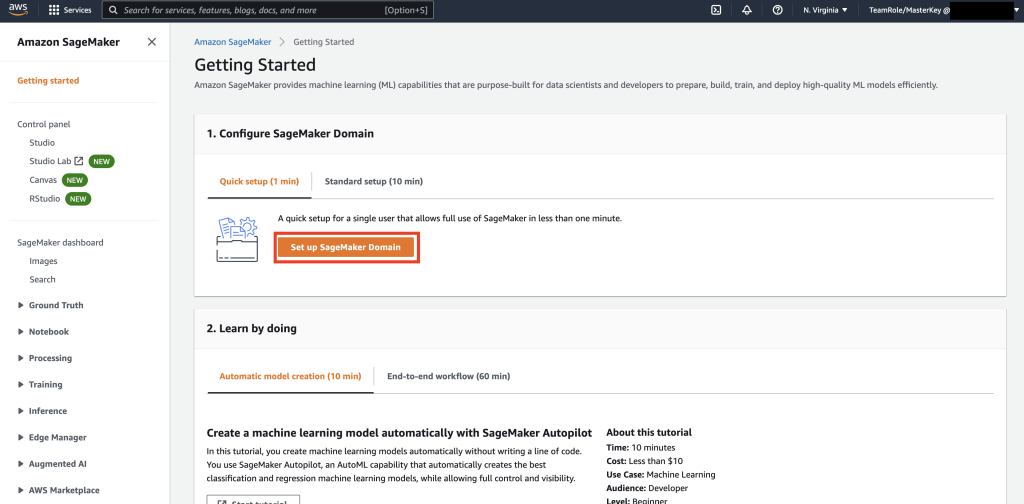This screenshot has width=1024, height=504.
Task: Expand the Notebook section
Action: (x=44, y=332)
